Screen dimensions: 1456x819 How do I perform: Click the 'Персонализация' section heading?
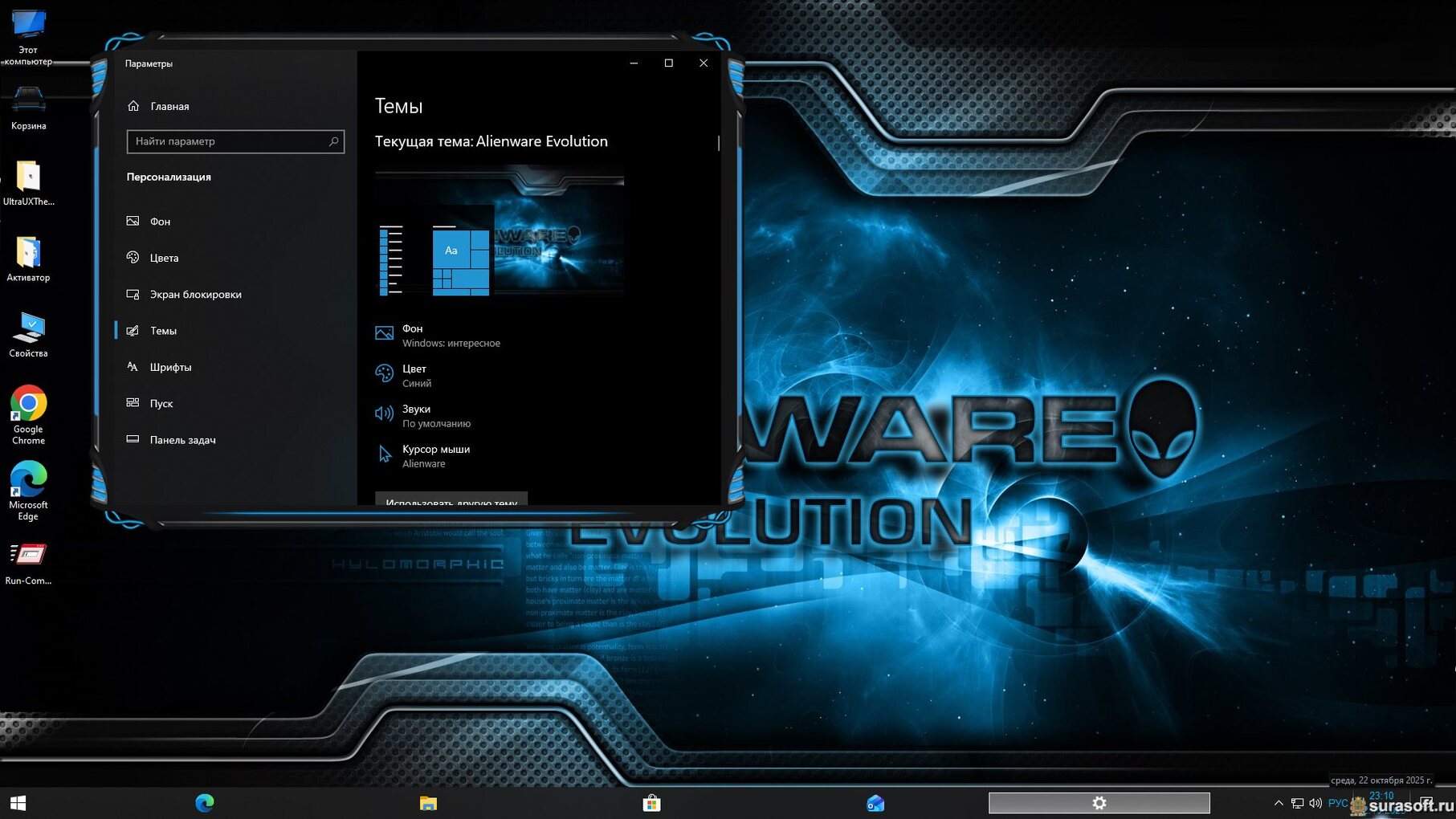pos(169,177)
